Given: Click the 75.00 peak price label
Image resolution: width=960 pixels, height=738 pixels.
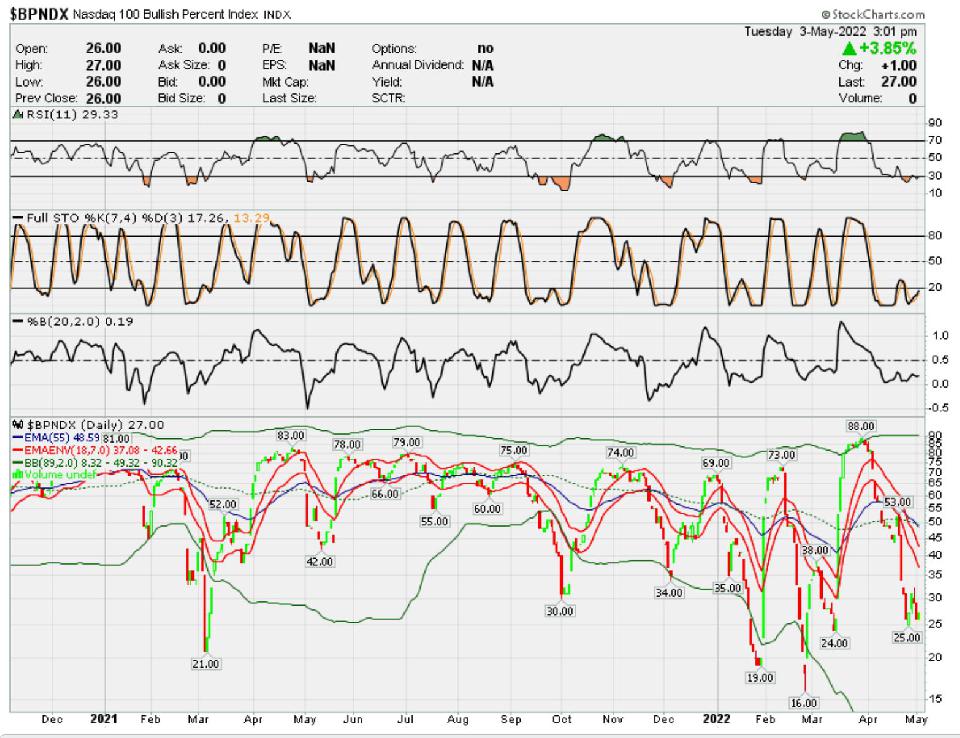Looking at the screenshot, I should (x=514, y=450).
